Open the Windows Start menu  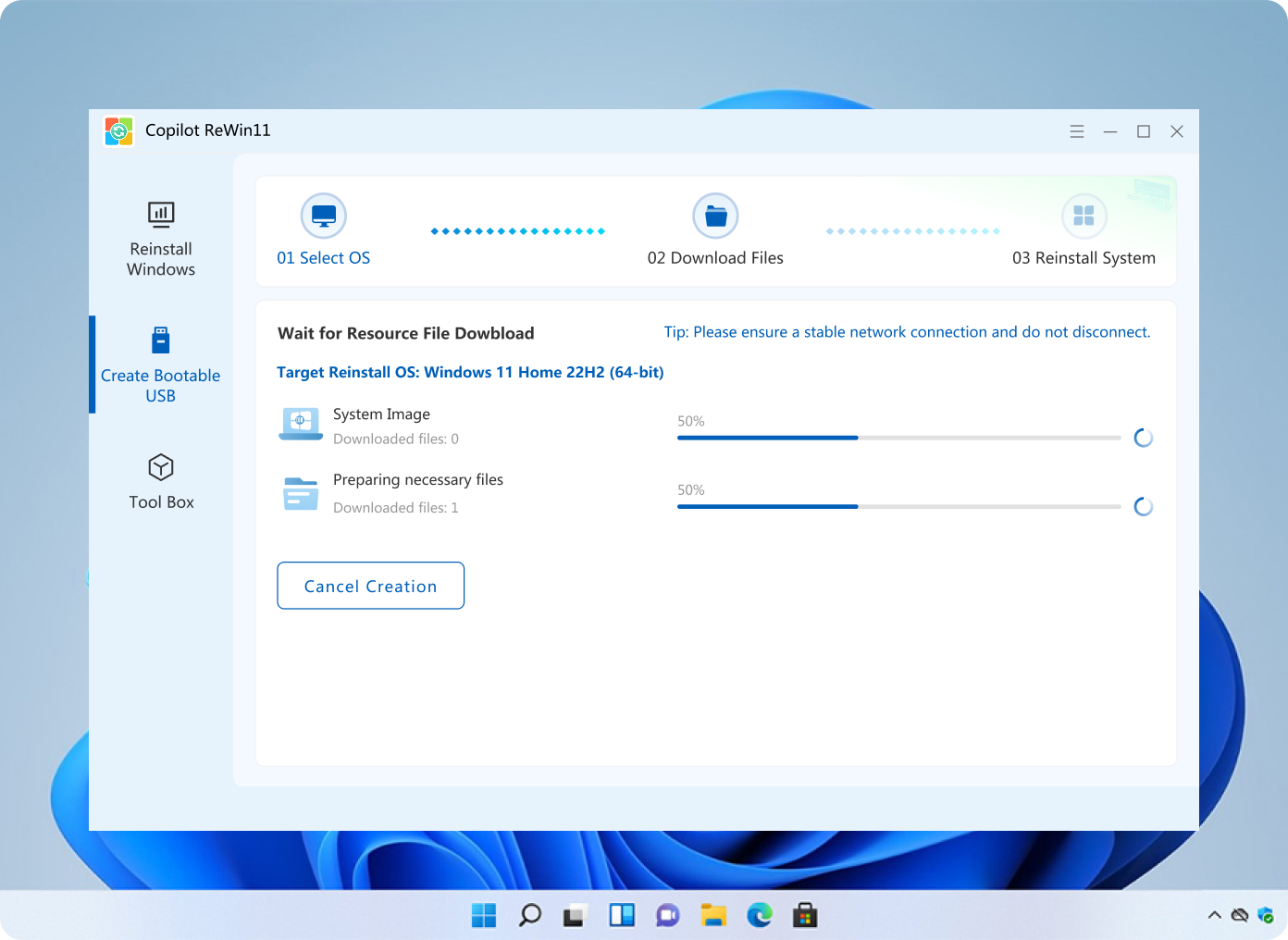coord(484,916)
